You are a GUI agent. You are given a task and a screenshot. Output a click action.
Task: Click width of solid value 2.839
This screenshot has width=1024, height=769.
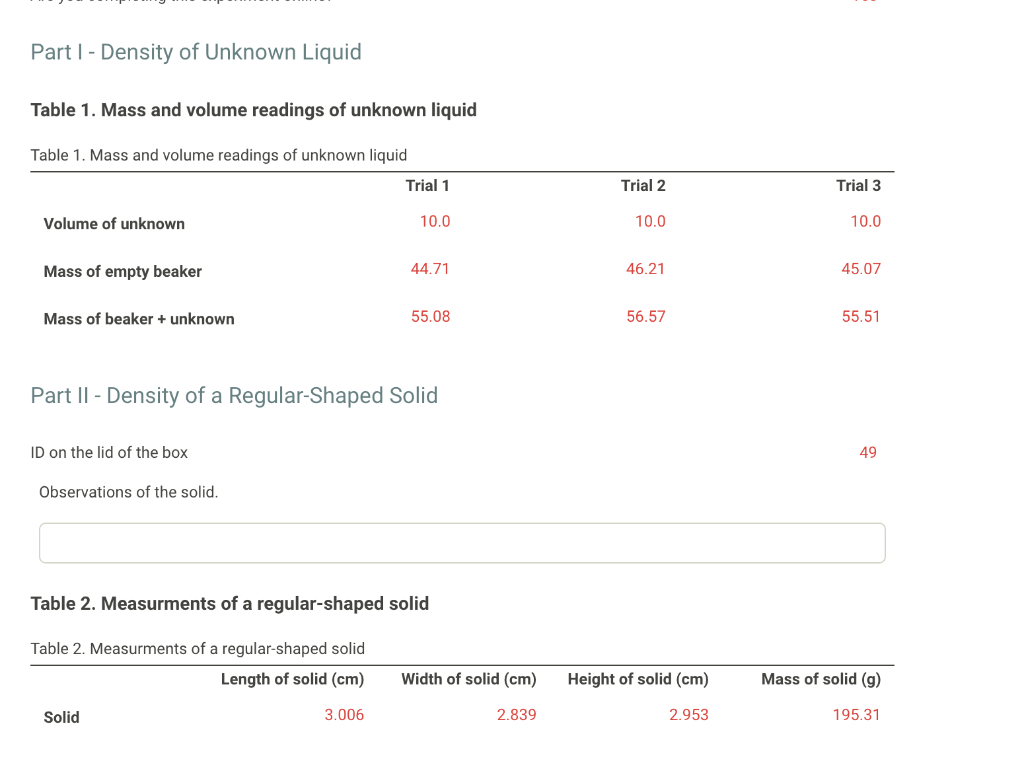pyautogui.click(x=517, y=714)
